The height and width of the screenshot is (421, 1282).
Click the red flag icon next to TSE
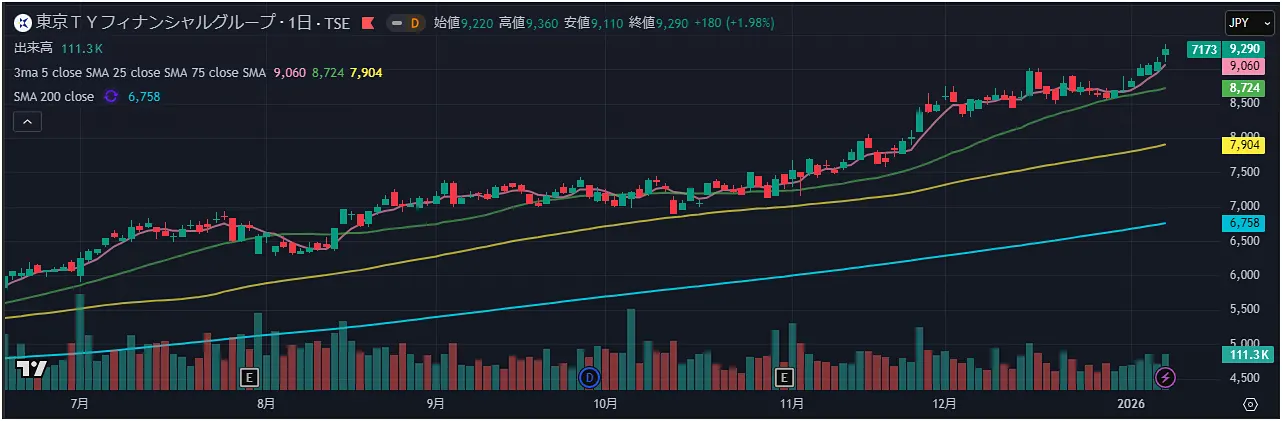point(368,23)
